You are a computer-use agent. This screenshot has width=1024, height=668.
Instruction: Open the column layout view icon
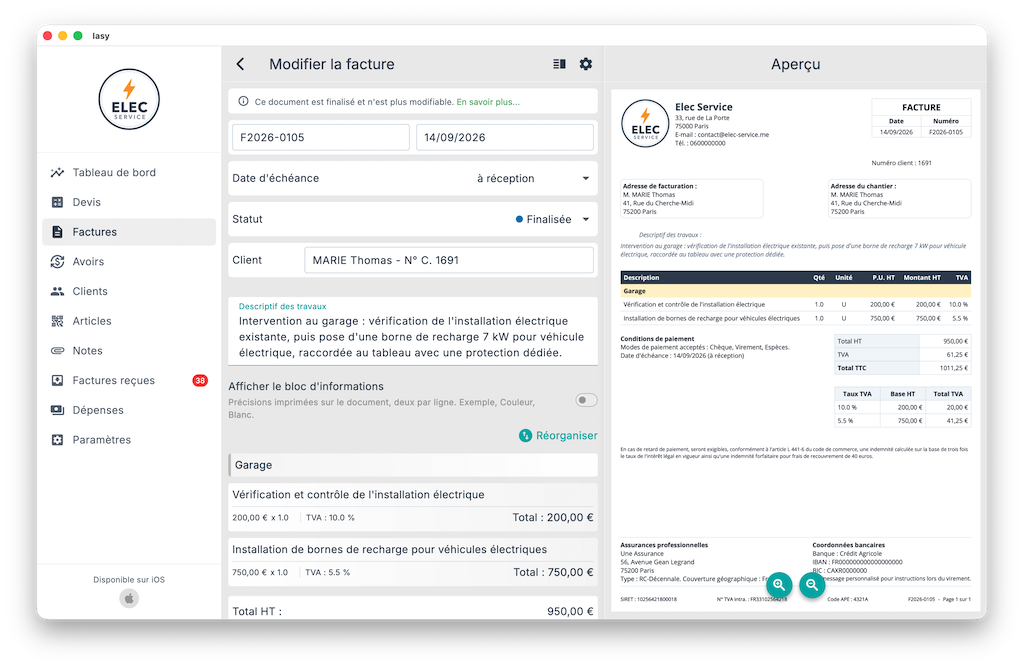pos(559,64)
